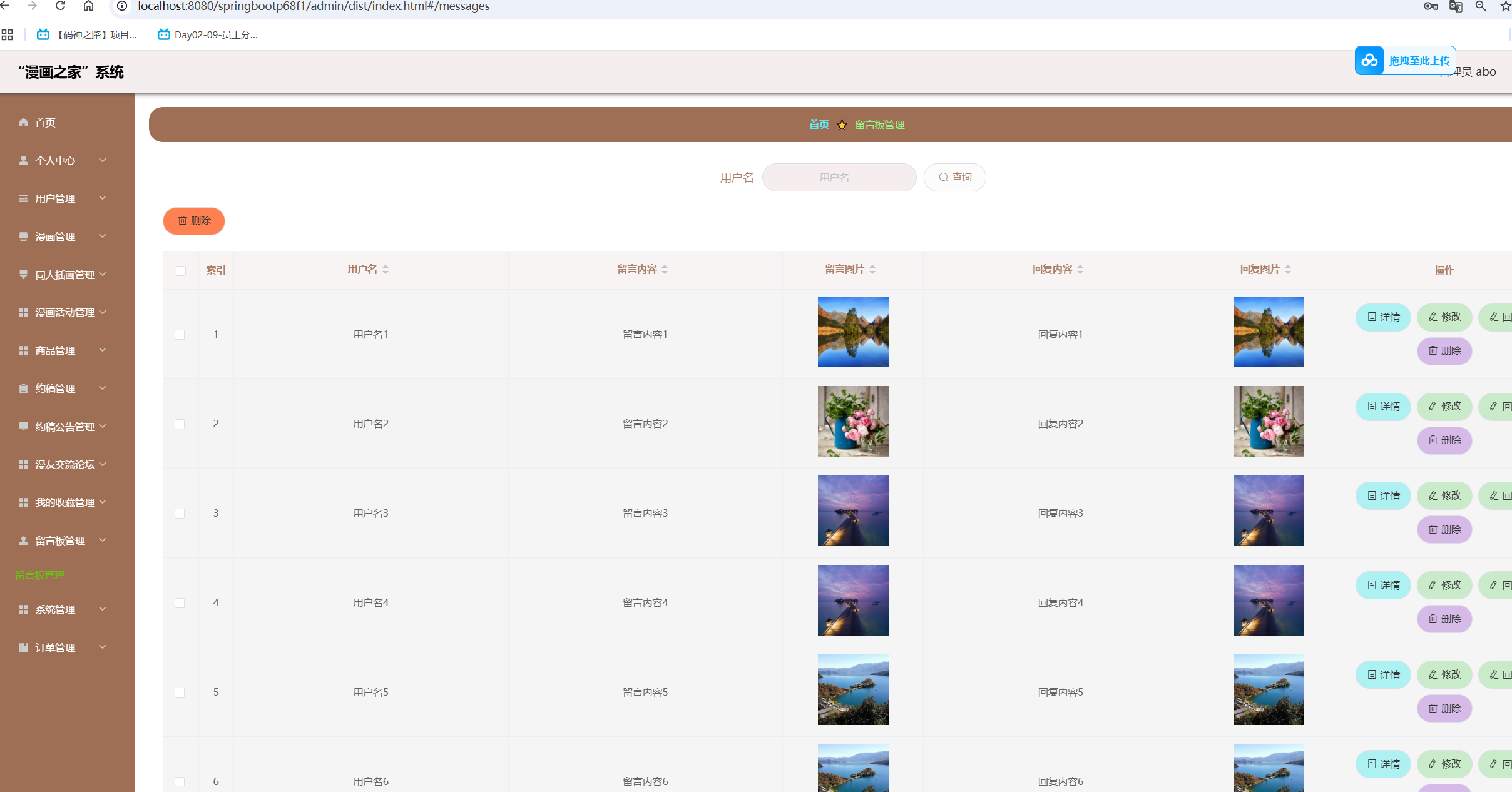Click the browser reload icon

61,6
